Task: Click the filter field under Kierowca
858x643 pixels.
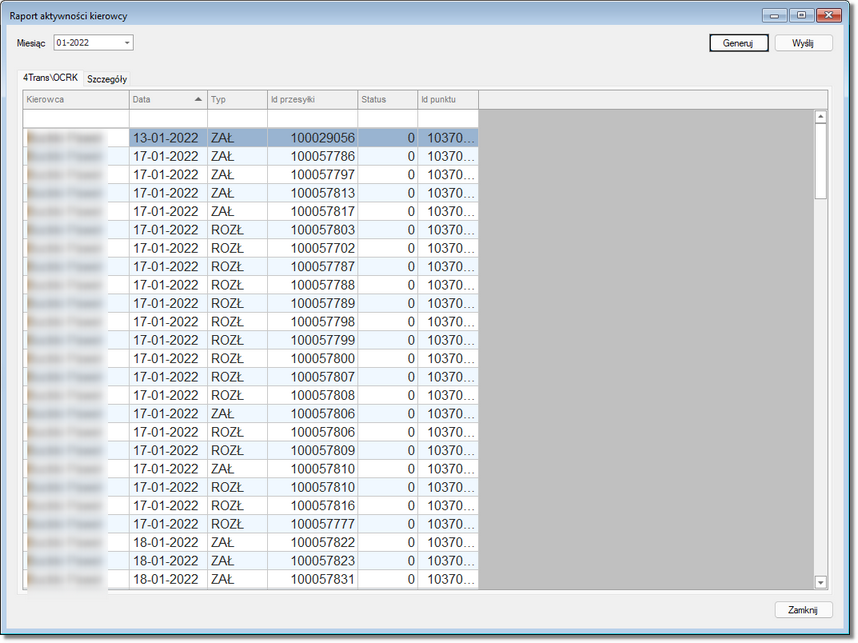Action: click(76, 118)
